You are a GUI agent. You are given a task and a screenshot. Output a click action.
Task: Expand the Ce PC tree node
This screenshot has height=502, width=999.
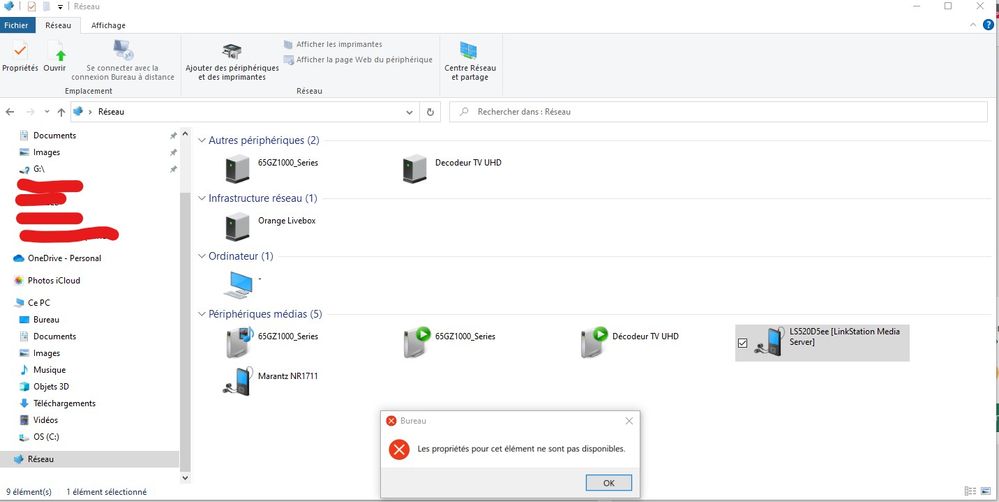pyautogui.click(x=7, y=302)
